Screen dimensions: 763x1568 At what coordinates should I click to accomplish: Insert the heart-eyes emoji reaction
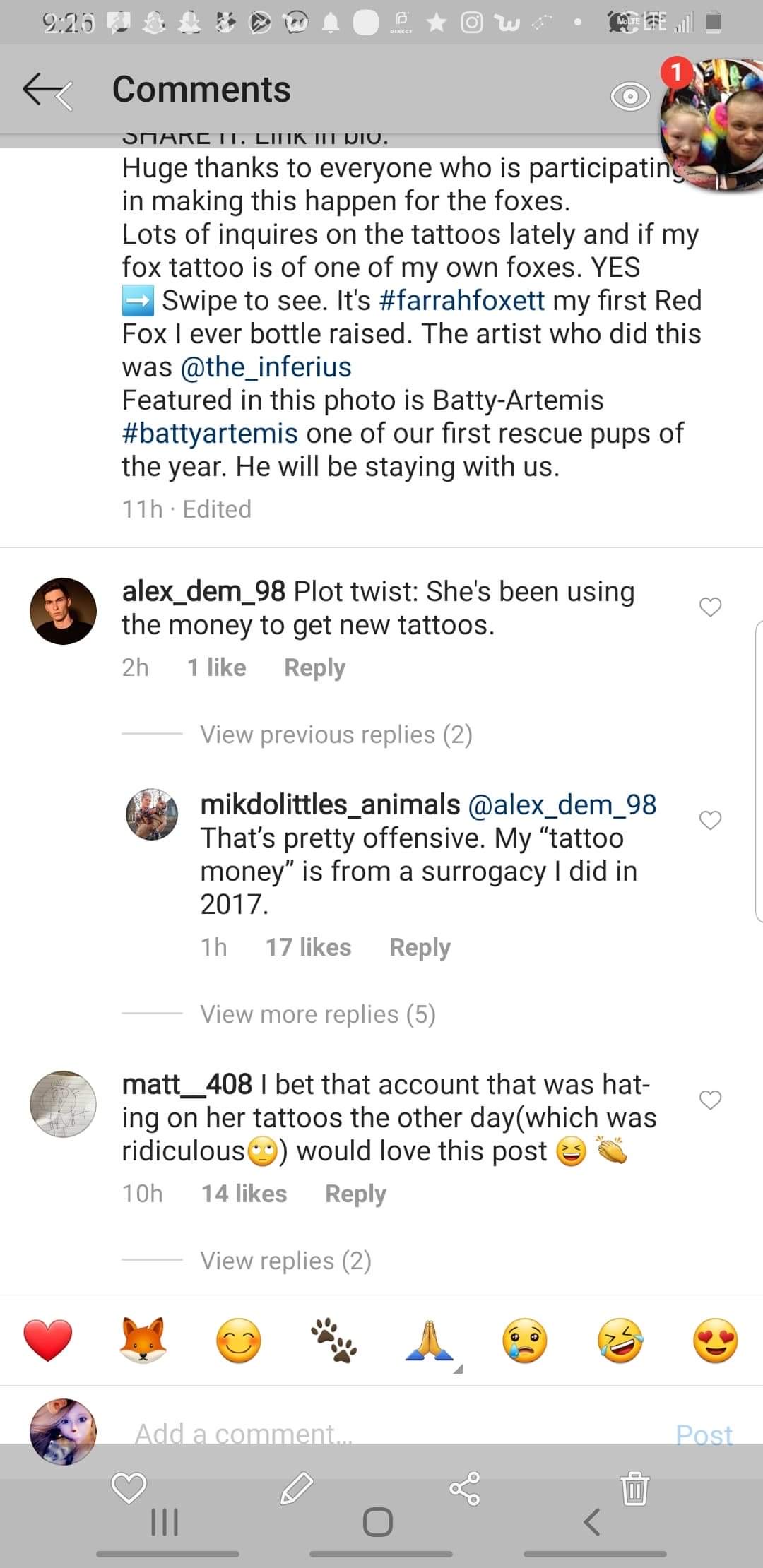tap(715, 1340)
